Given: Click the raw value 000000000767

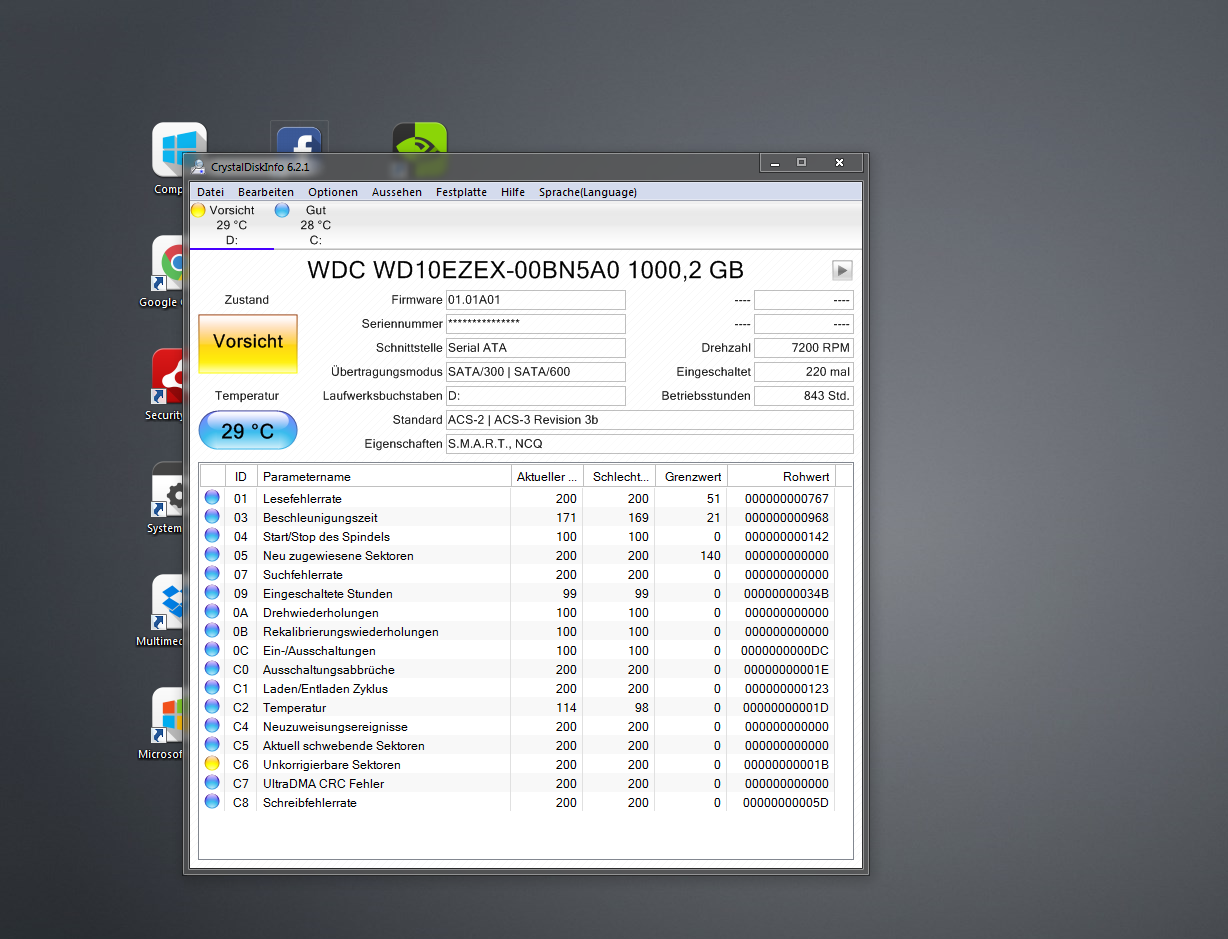Looking at the screenshot, I should [786, 499].
